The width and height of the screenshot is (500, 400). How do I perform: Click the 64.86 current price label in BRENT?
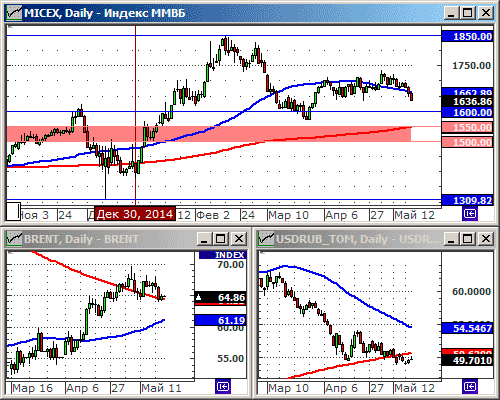pyautogui.click(x=220, y=297)
